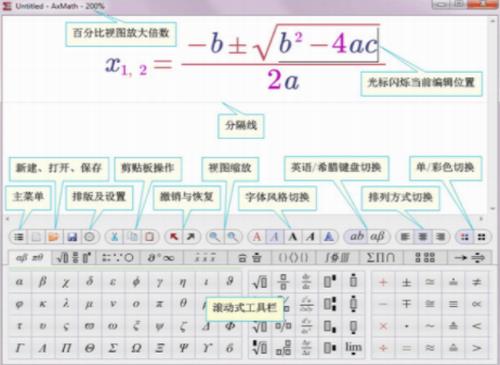500x365 pixels.
Task: Insert the lim limit template
Action: (x=353, y=348)
